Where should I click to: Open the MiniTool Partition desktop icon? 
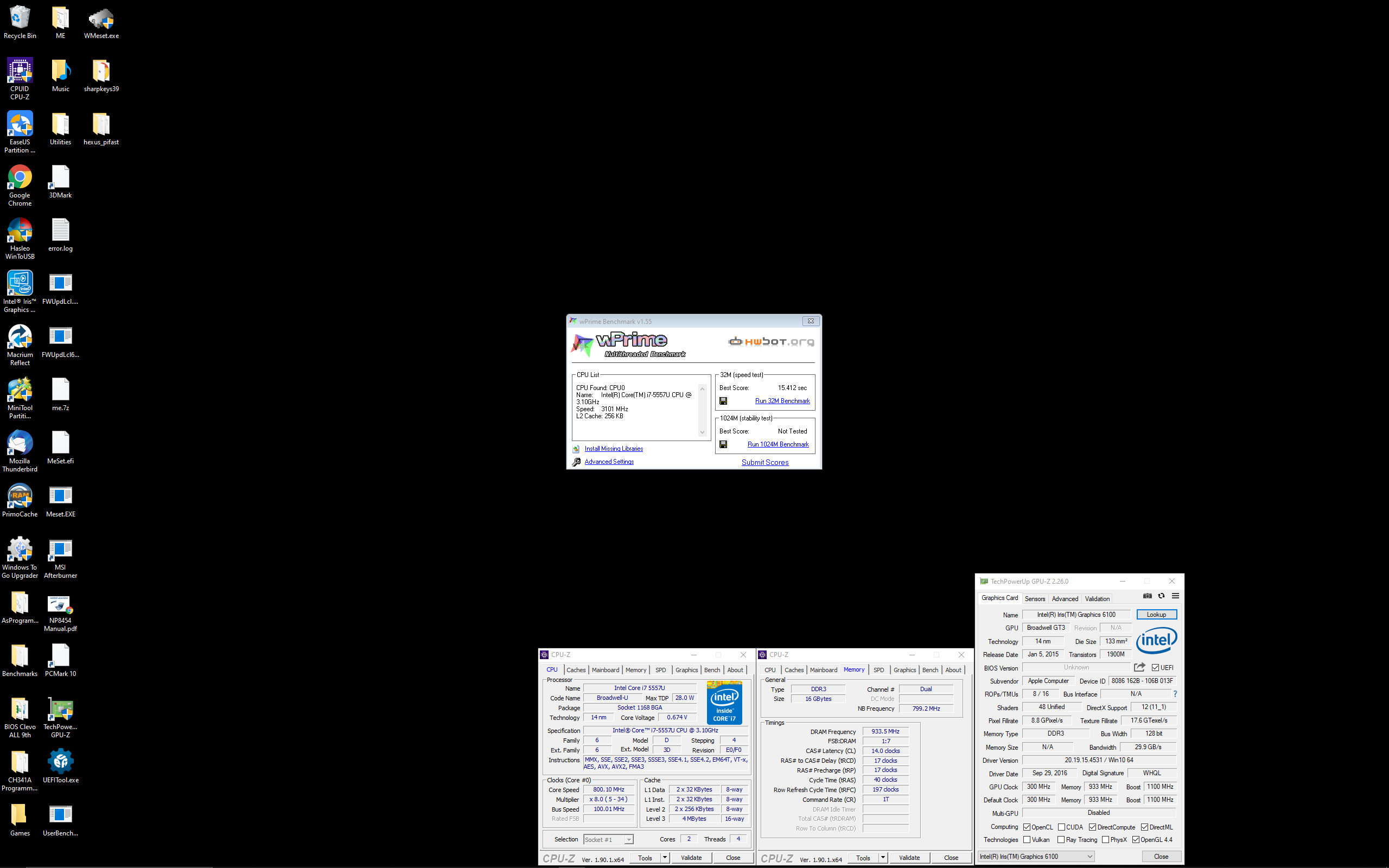tap(20, 398)
